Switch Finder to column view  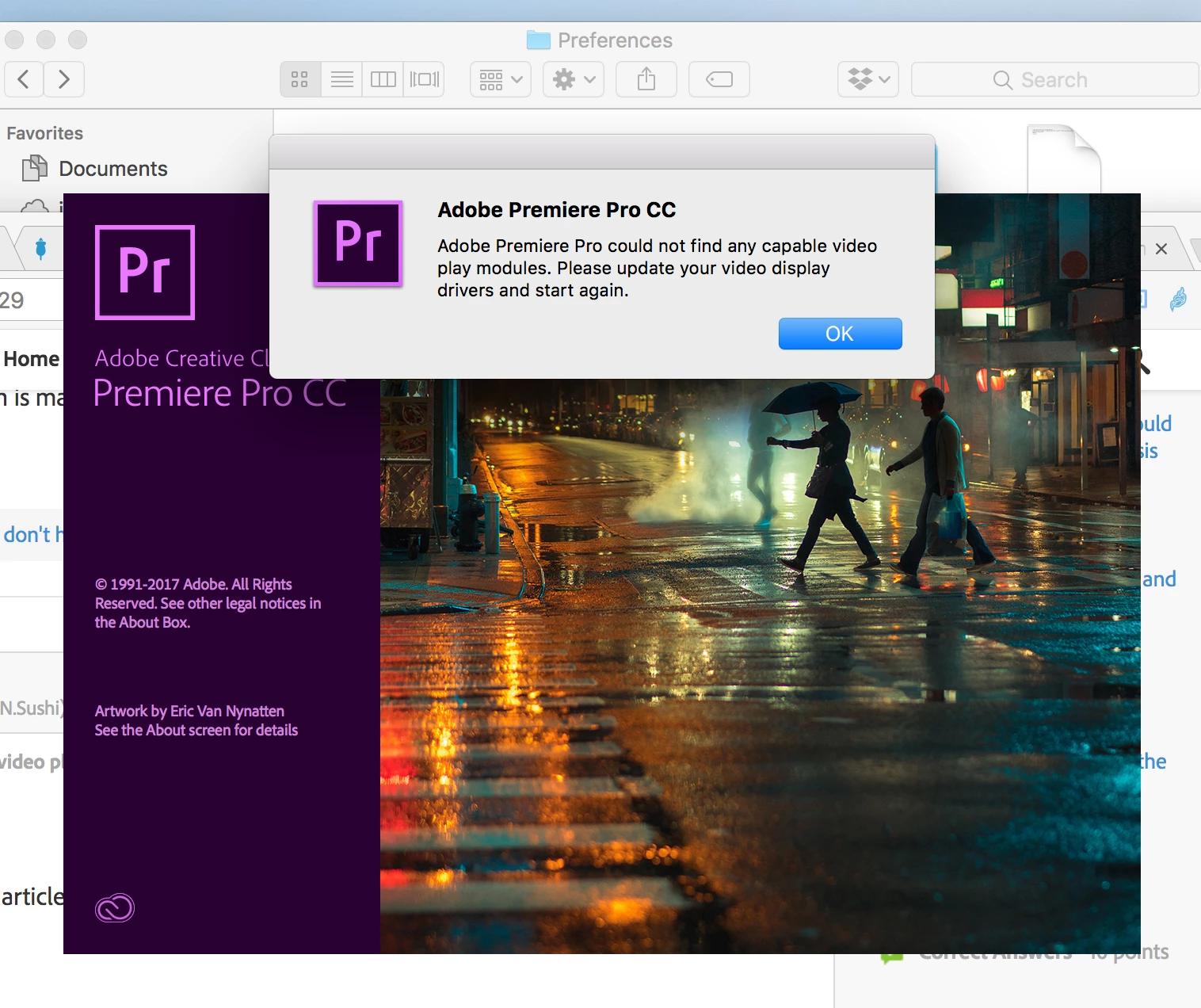point(383,79)
